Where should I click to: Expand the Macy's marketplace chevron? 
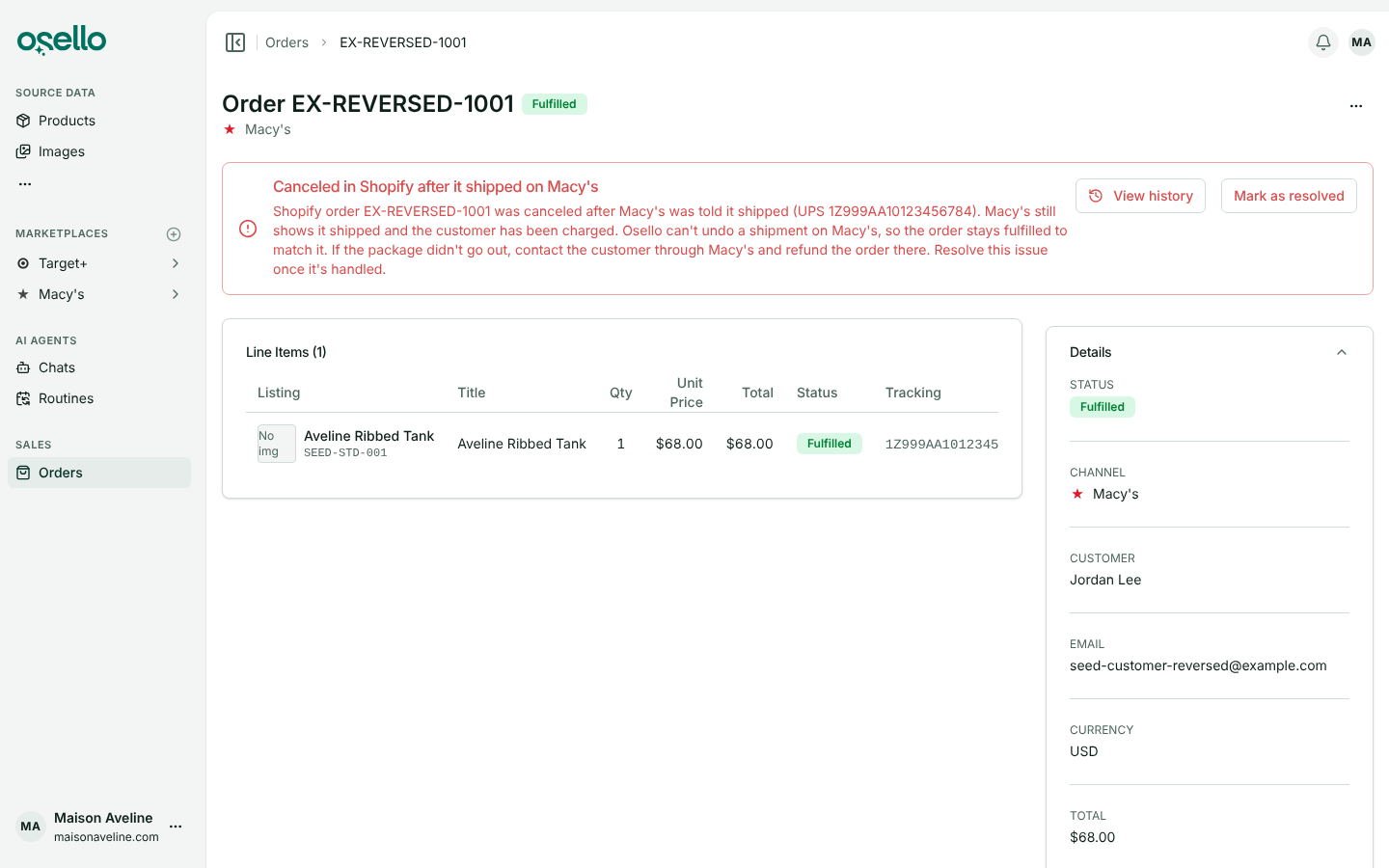point(176,294)
